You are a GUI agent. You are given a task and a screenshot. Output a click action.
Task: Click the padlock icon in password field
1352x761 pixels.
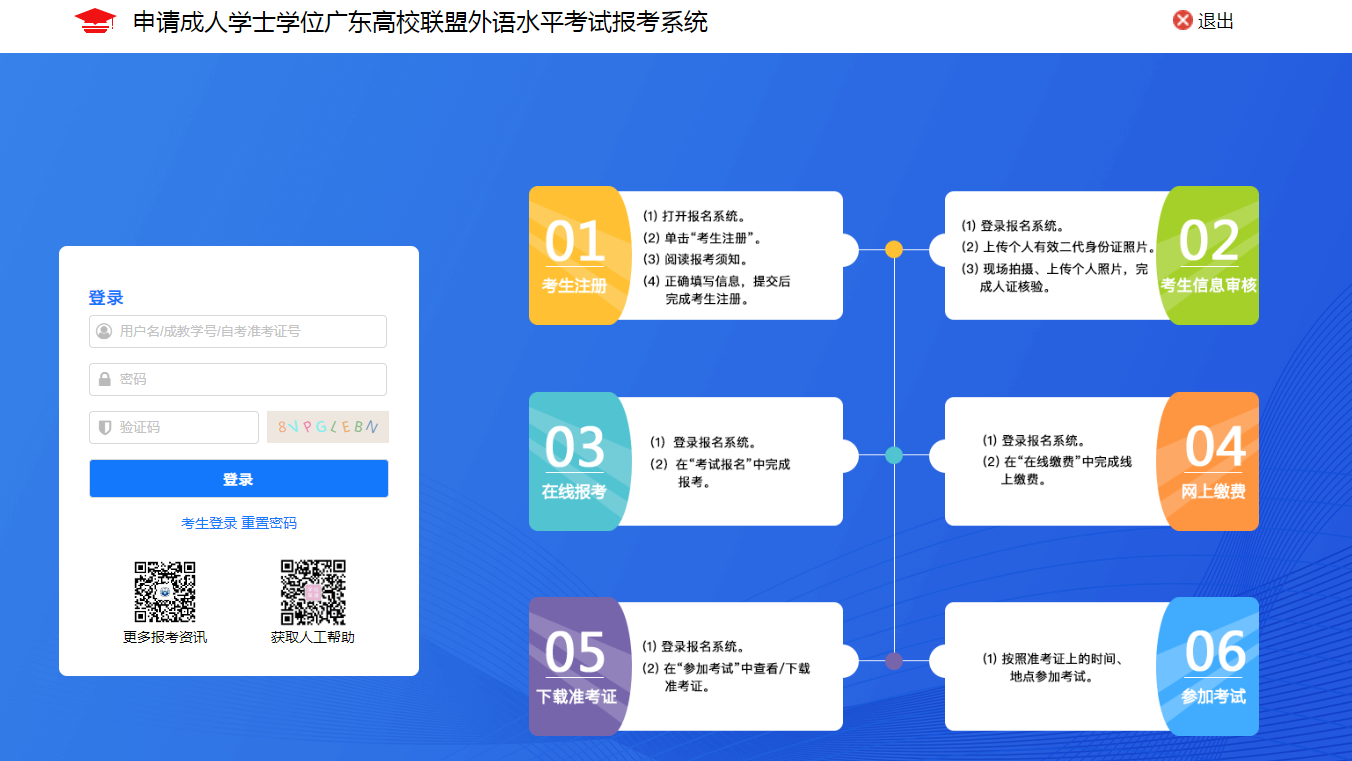(104, 379)
